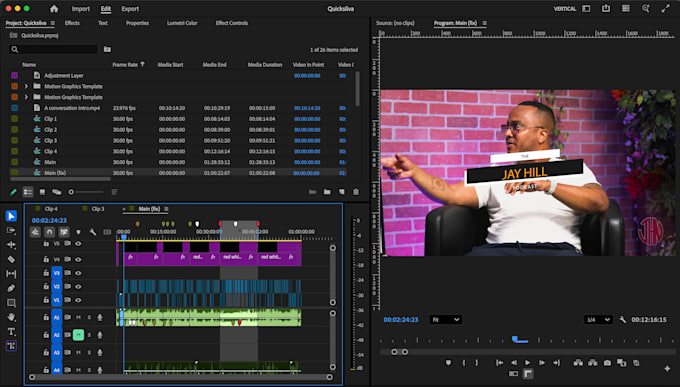This screenshot has height=387, width=680.
Task: Click blue label swatch of A conversation intro.mp4
Action: (14, 108)
